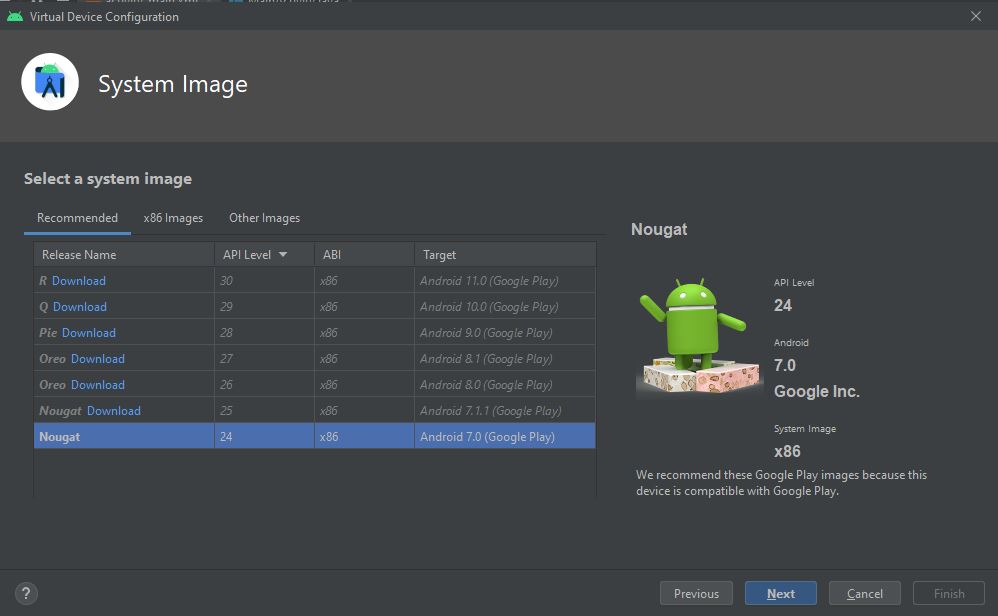Download Oreo API 27 image

98,359
